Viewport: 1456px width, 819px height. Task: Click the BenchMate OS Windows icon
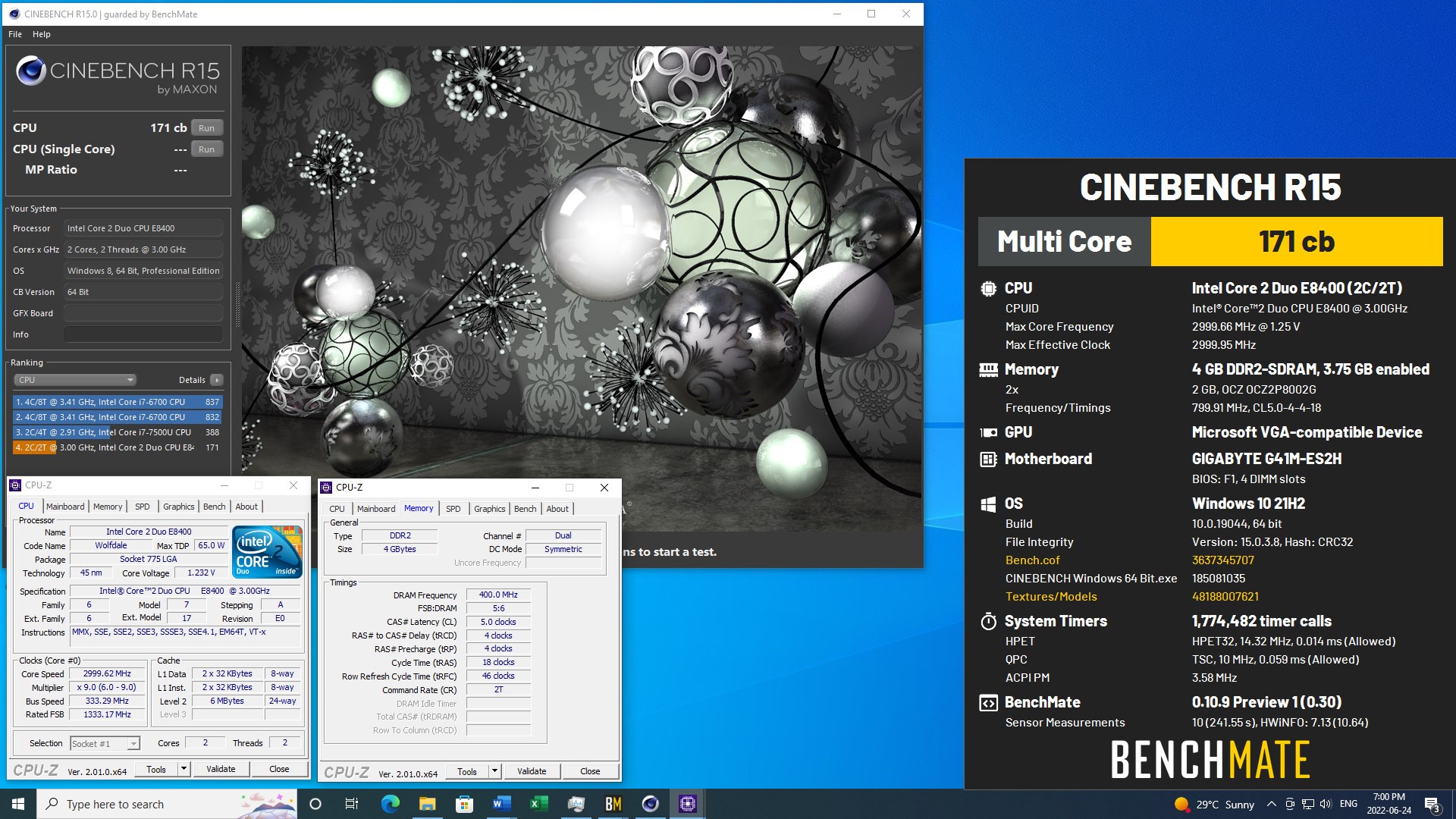tap(988, 504)
